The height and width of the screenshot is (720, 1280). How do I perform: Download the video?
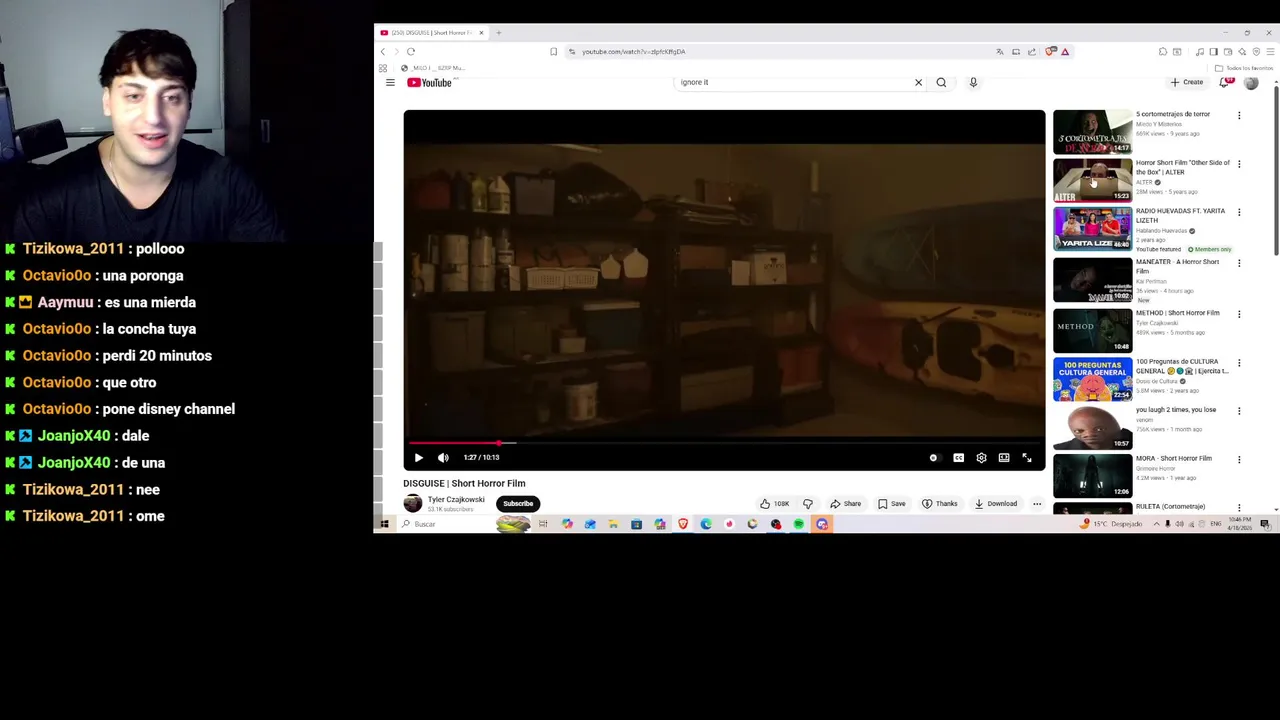996,504
